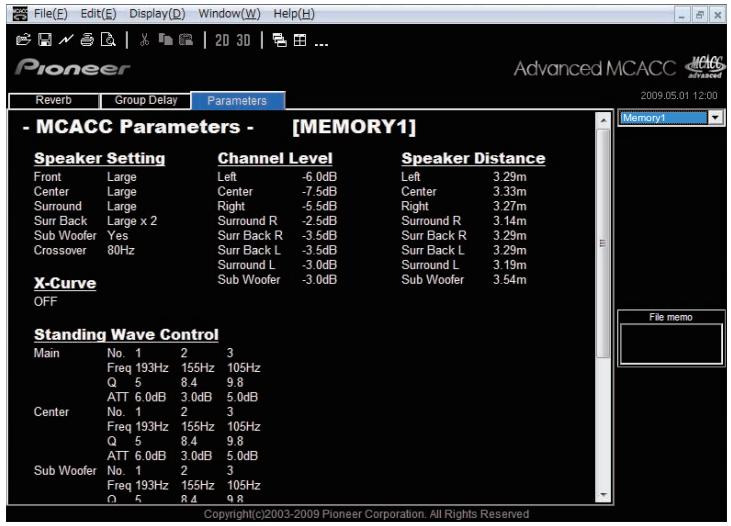Click the Speaker Distance heading
This screenshot has height=526, width=731.
tap(473, 158)
